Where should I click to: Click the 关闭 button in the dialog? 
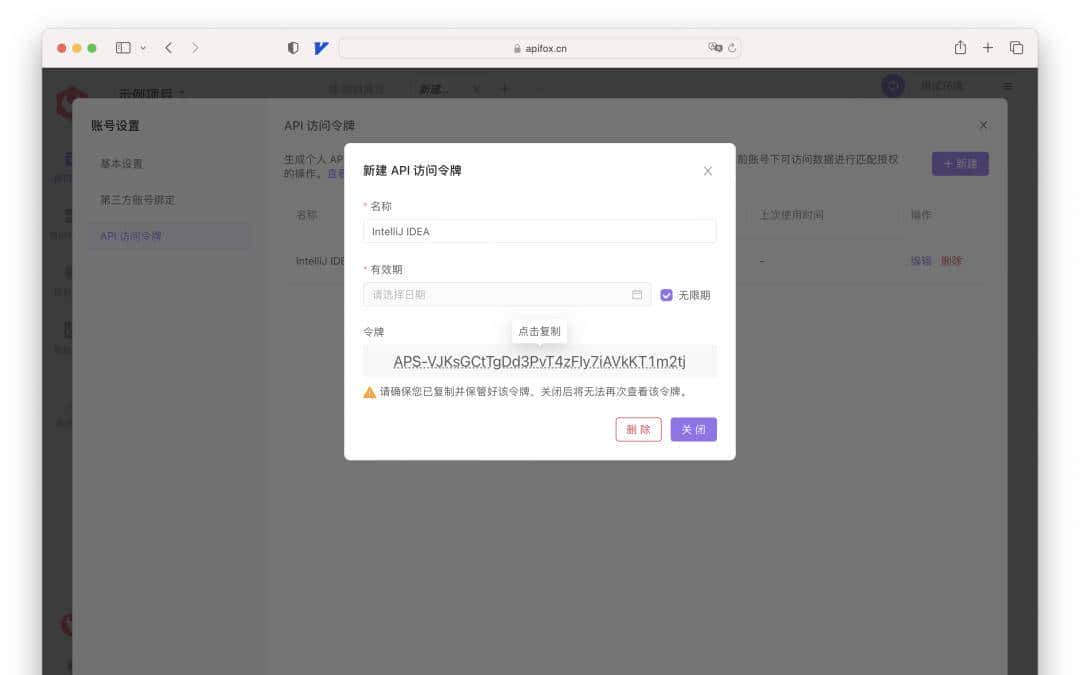pyautogui.click(x=693, y=429)
